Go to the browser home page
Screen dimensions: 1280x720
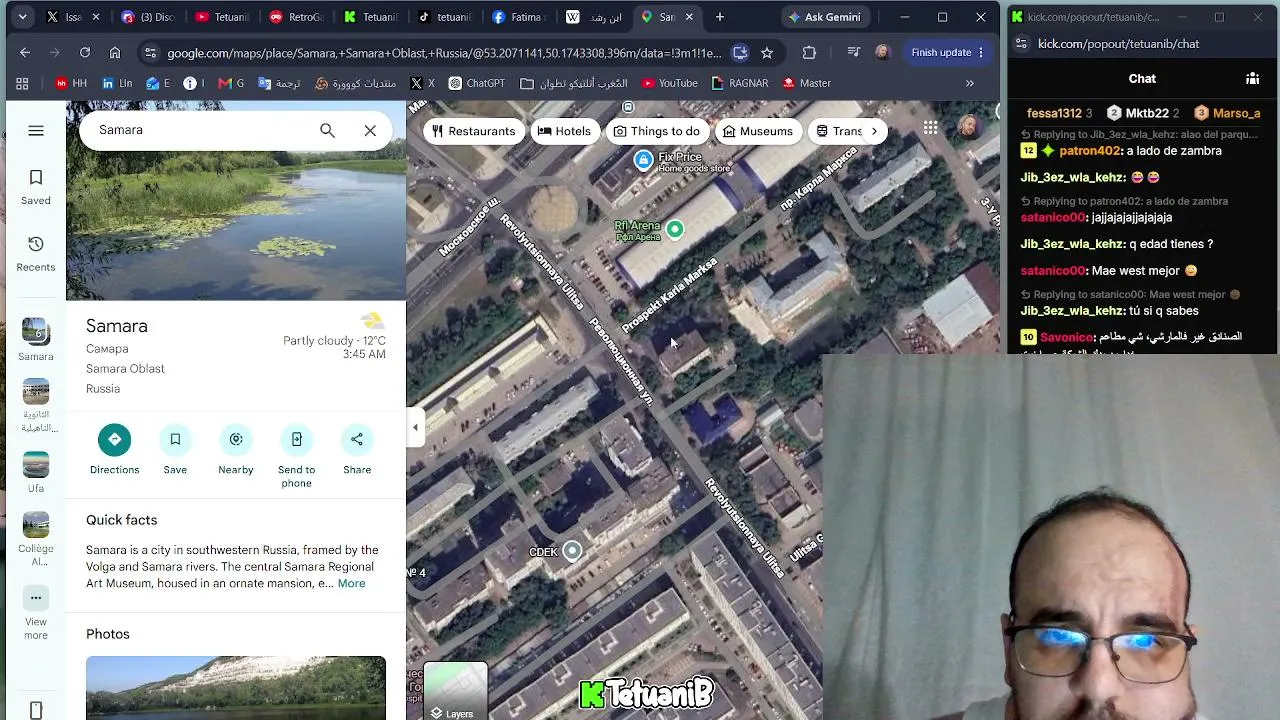tap(115, 52)
